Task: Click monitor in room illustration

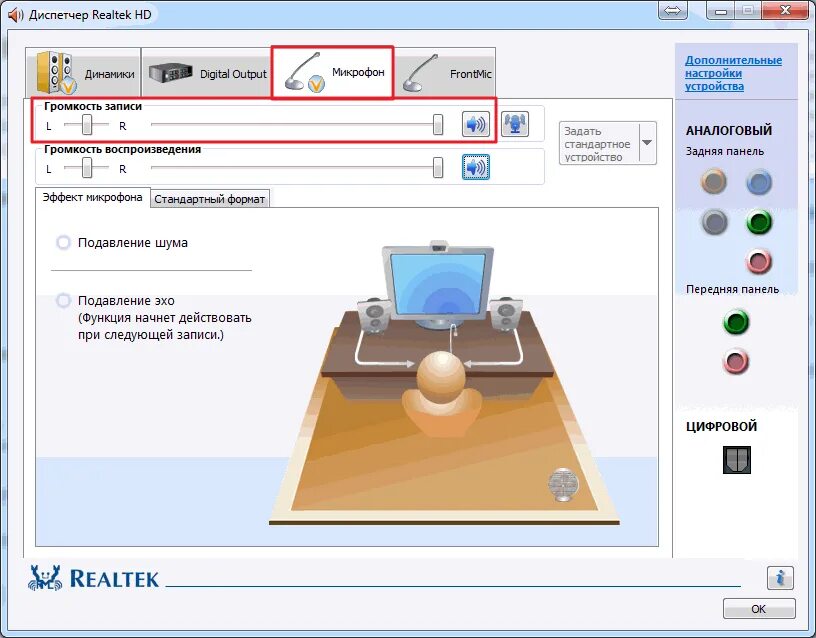Action: coord(438,286)
